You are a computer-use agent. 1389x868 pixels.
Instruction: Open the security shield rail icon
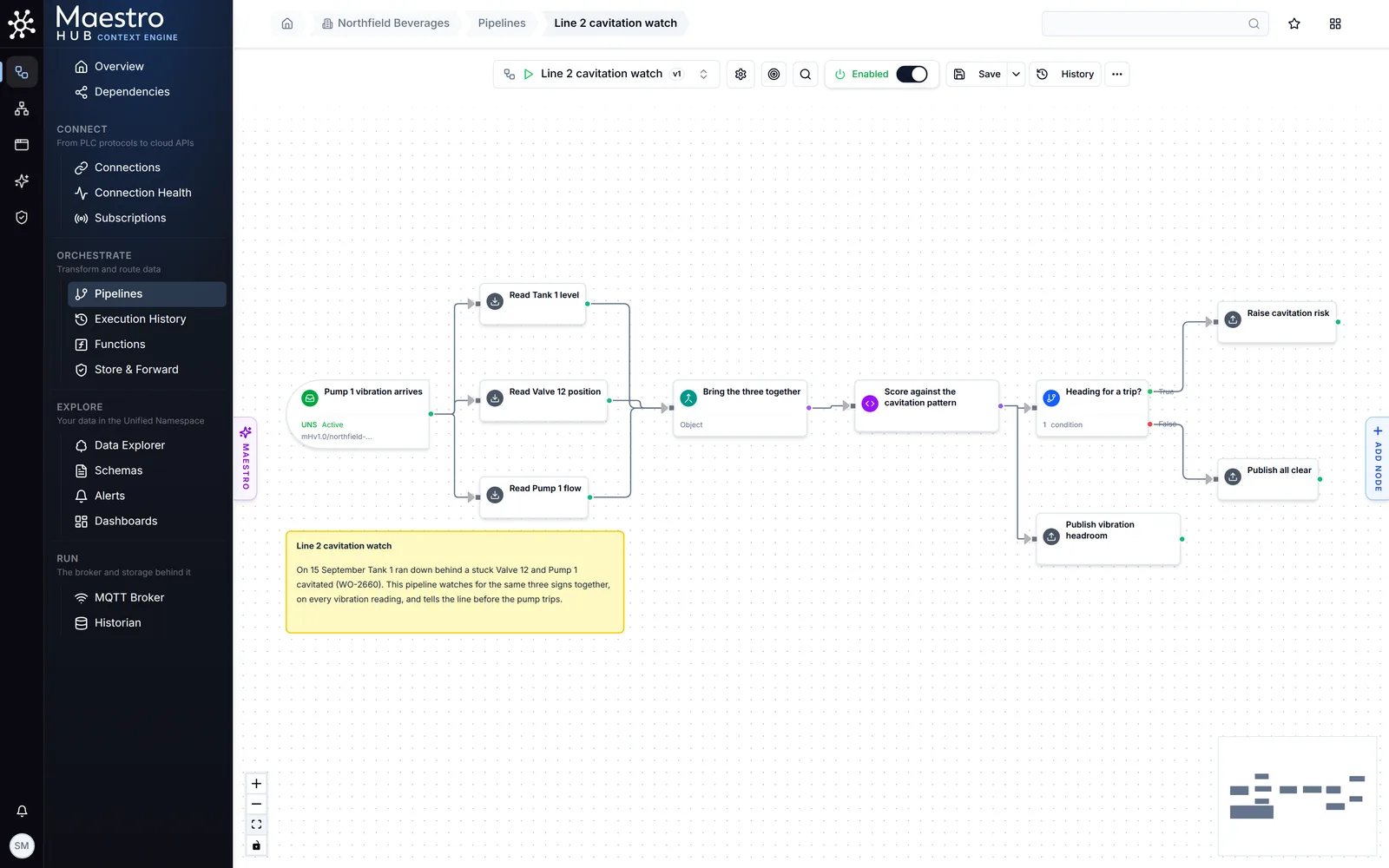22,217
